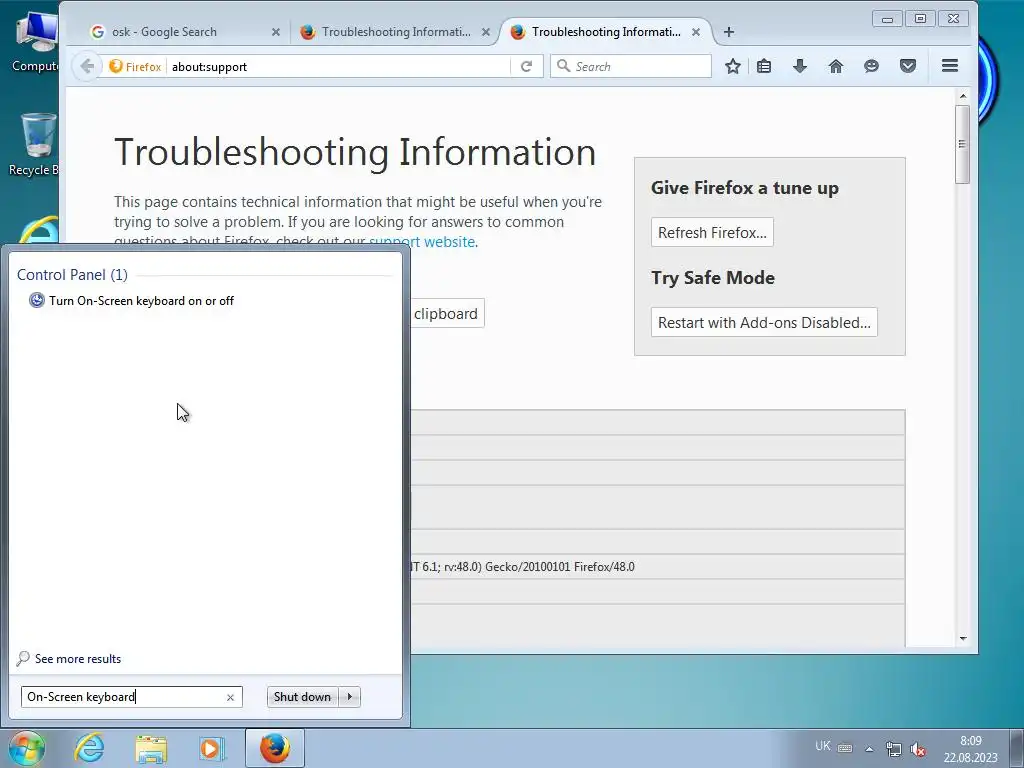Open the Hello chat smiley icon
Screen dimensions: 1024x768
coord(871,66)
